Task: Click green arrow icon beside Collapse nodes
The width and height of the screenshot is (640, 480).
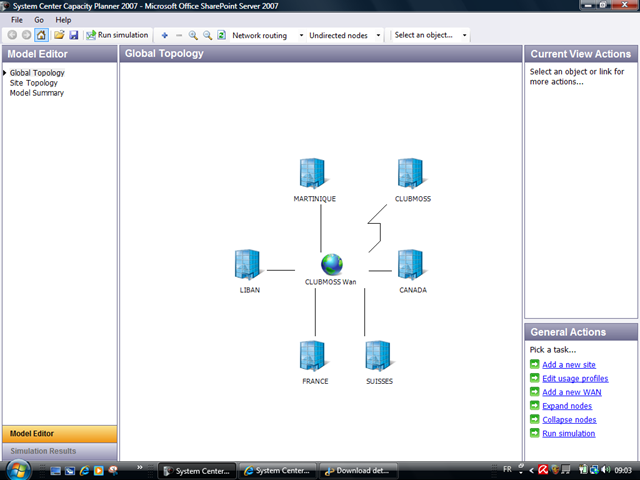Action: [535, 419]
